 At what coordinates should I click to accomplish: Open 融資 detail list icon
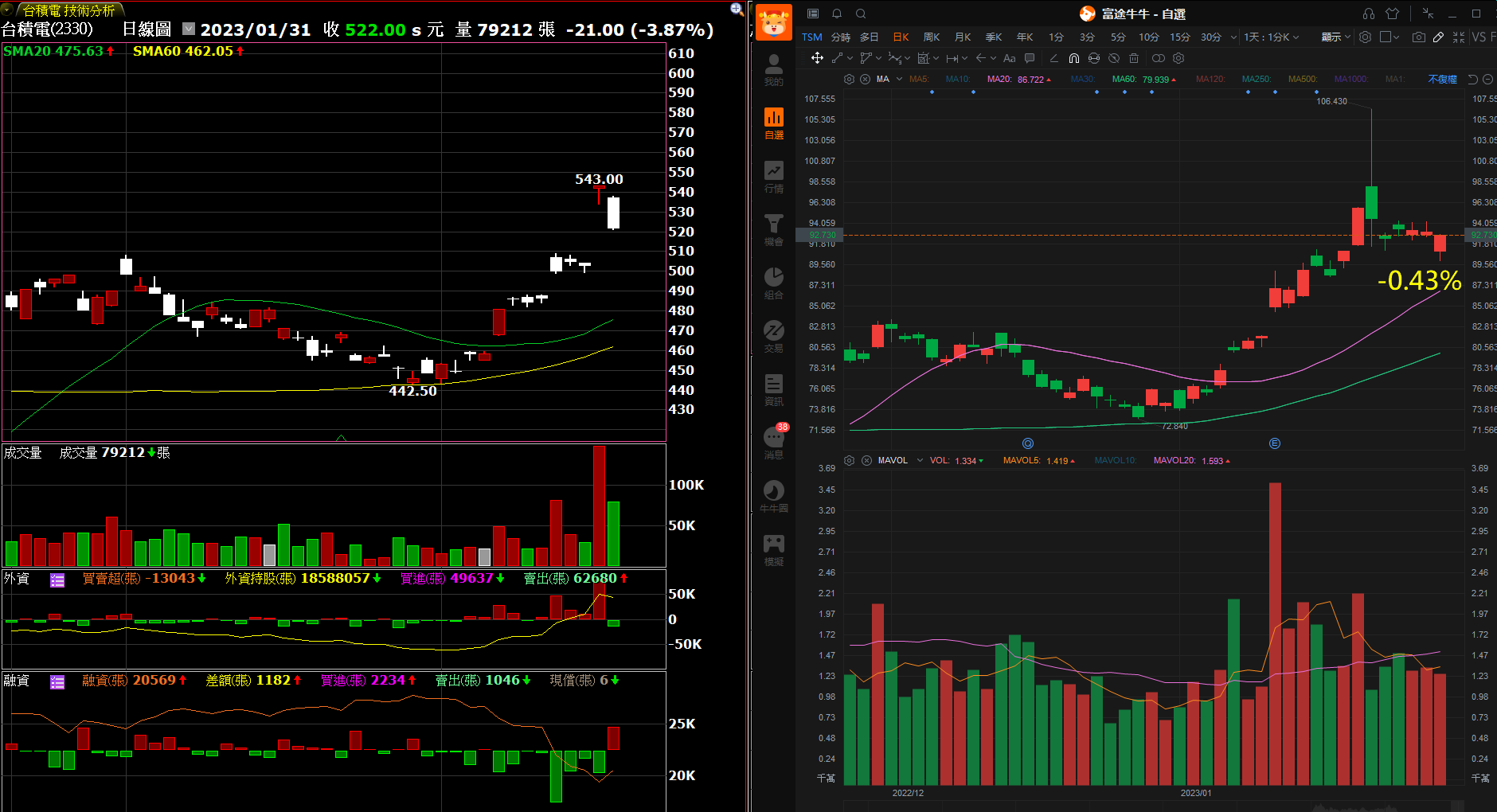(x=57, y=682)
